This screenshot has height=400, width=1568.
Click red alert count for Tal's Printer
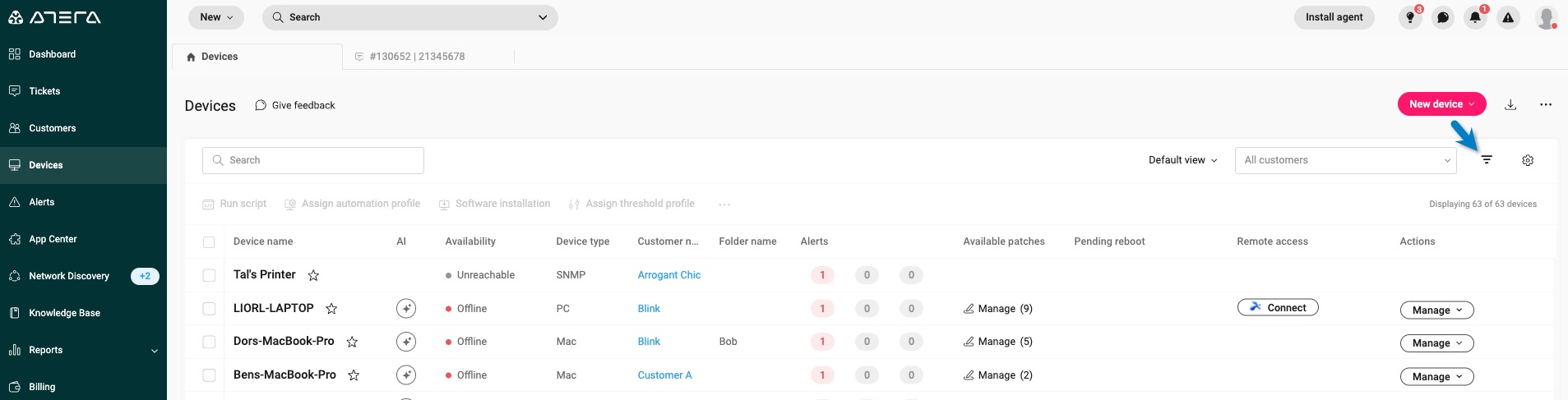[822, 275]
